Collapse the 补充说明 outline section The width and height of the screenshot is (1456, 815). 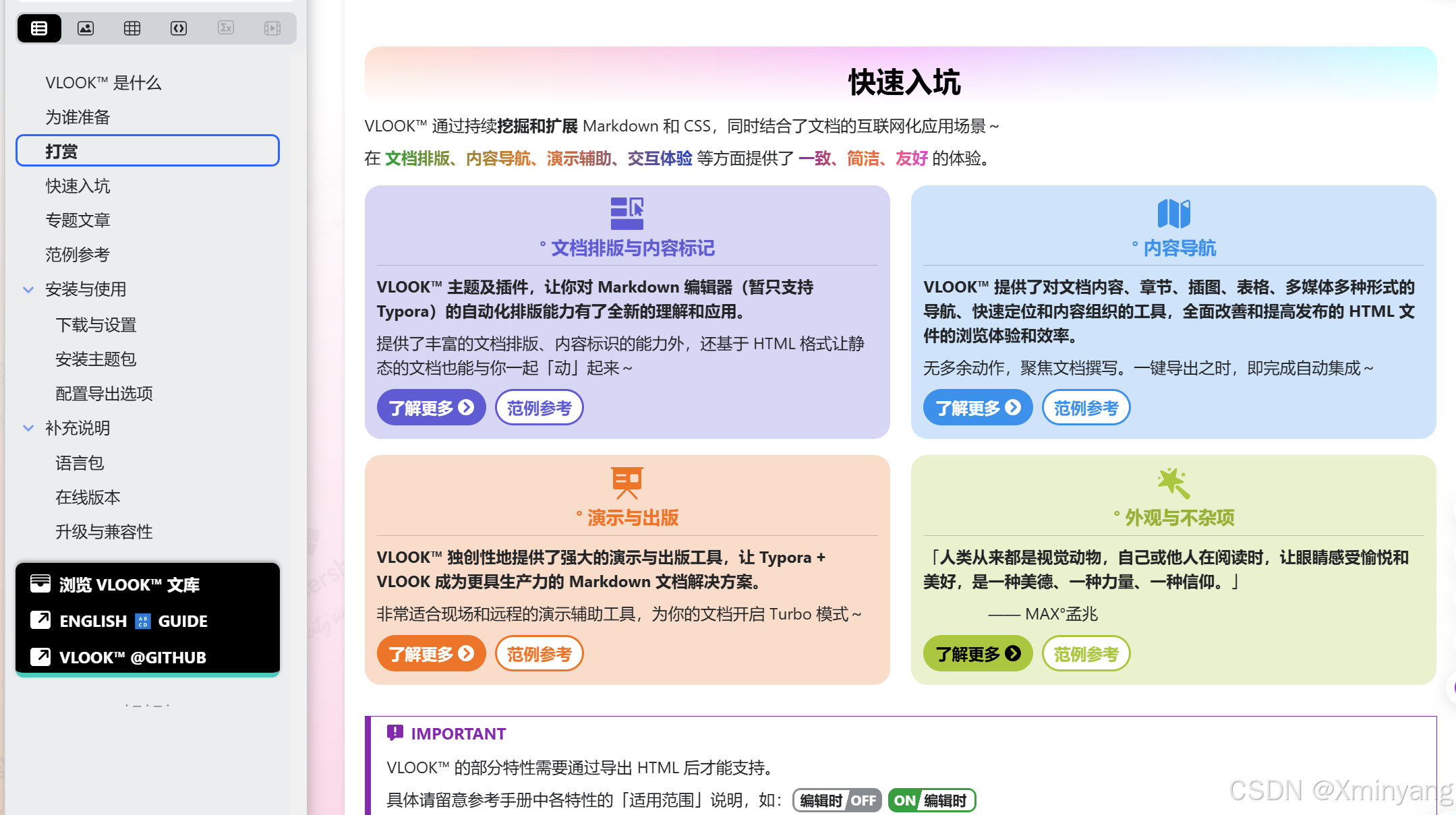pos(28,428)
